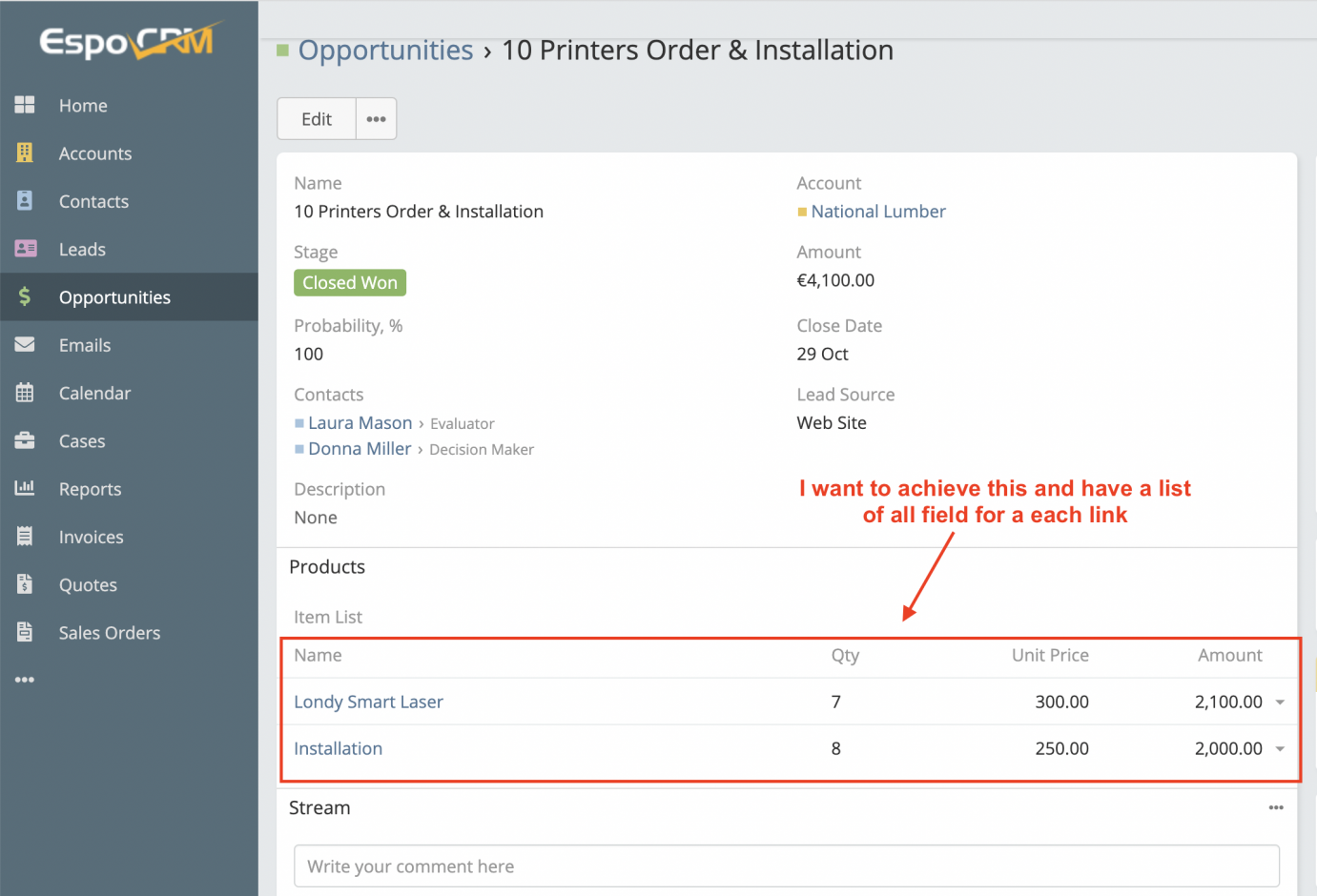Screen dimensions: 1317x896
Task: Click the Emails envelope icon
Action: [25, 345]
